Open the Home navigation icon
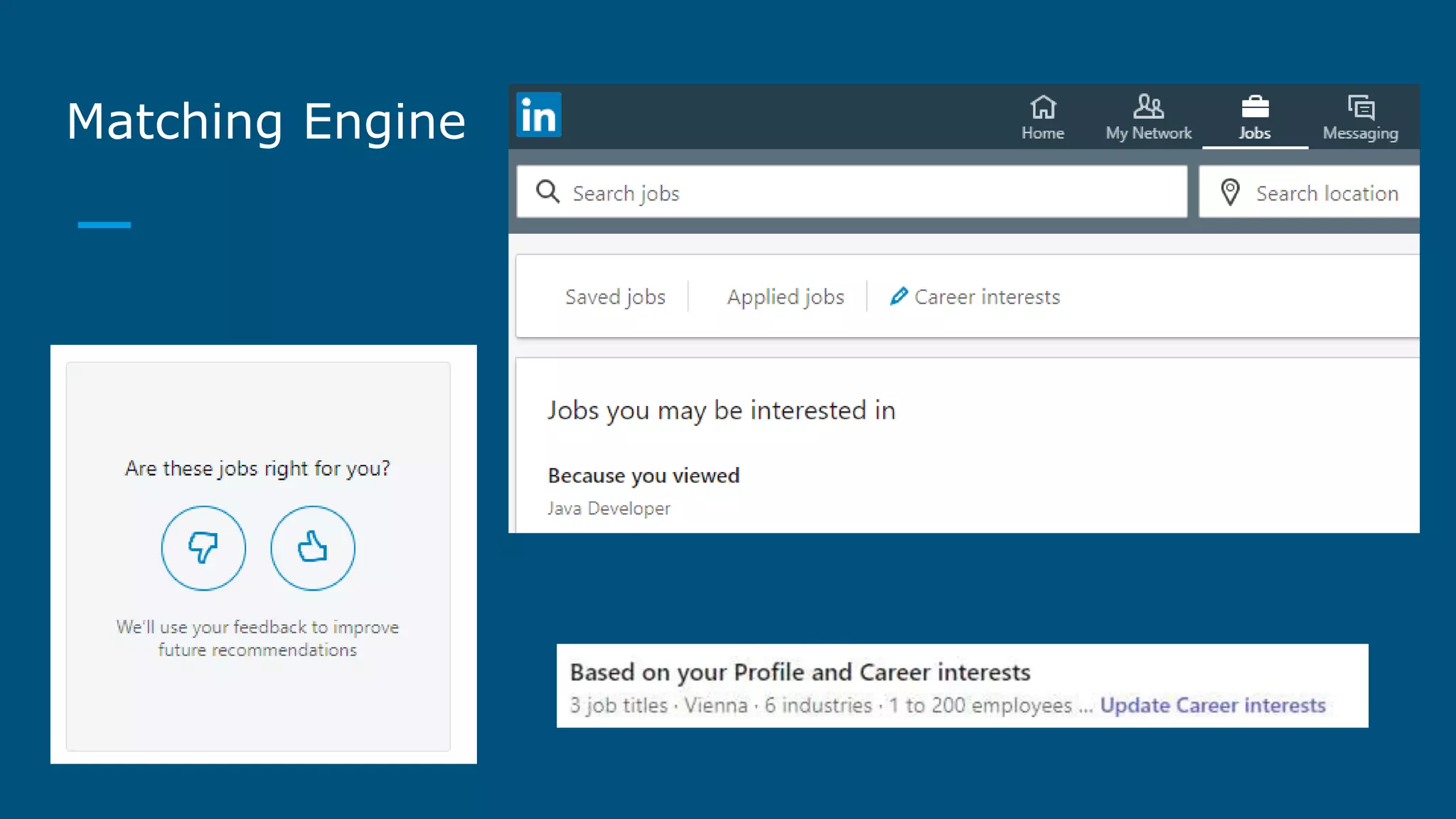The image size is (1456, 819). (x=1042, y=107)
